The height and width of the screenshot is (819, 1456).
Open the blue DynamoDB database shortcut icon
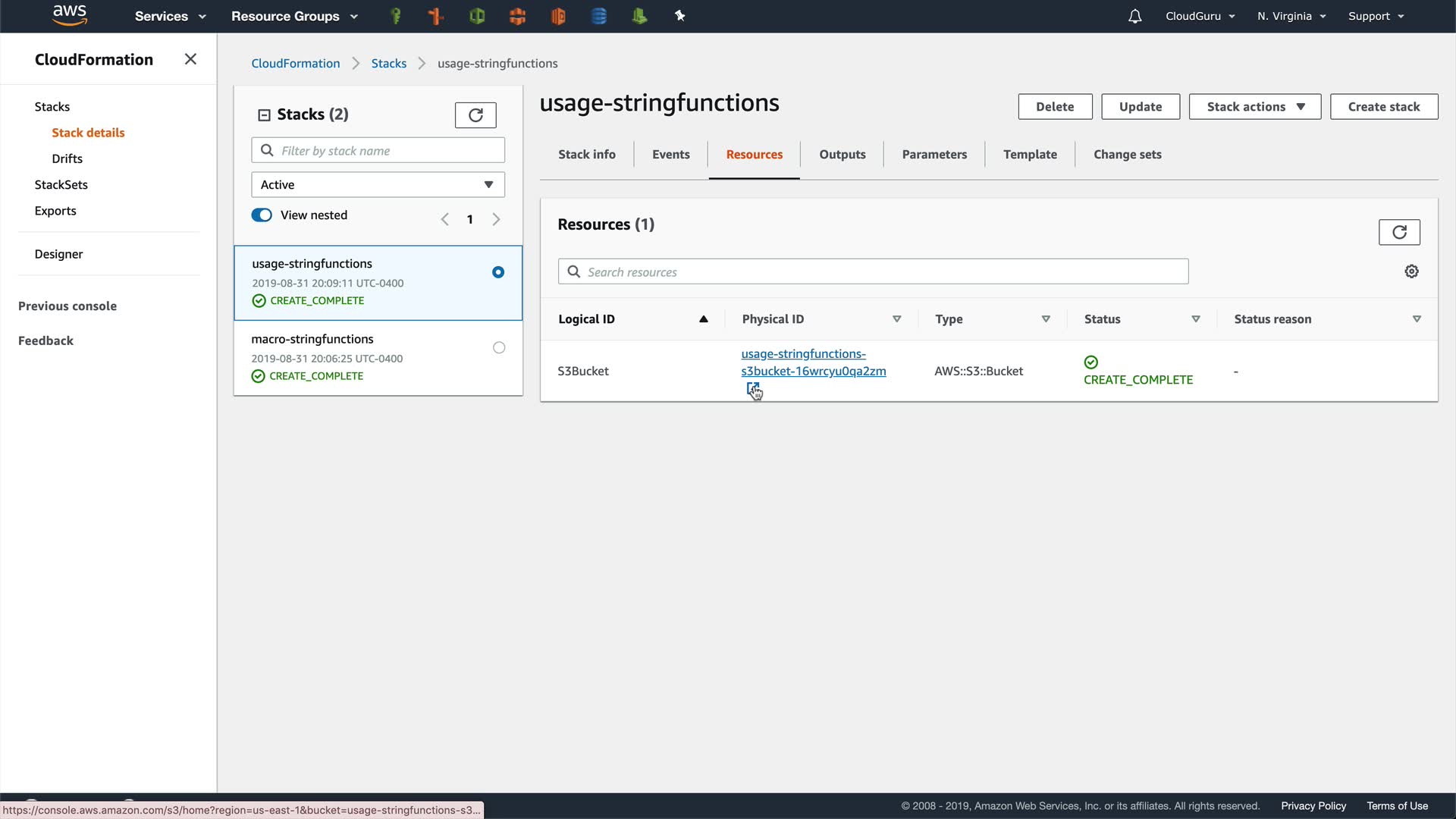tap(598, 16)
